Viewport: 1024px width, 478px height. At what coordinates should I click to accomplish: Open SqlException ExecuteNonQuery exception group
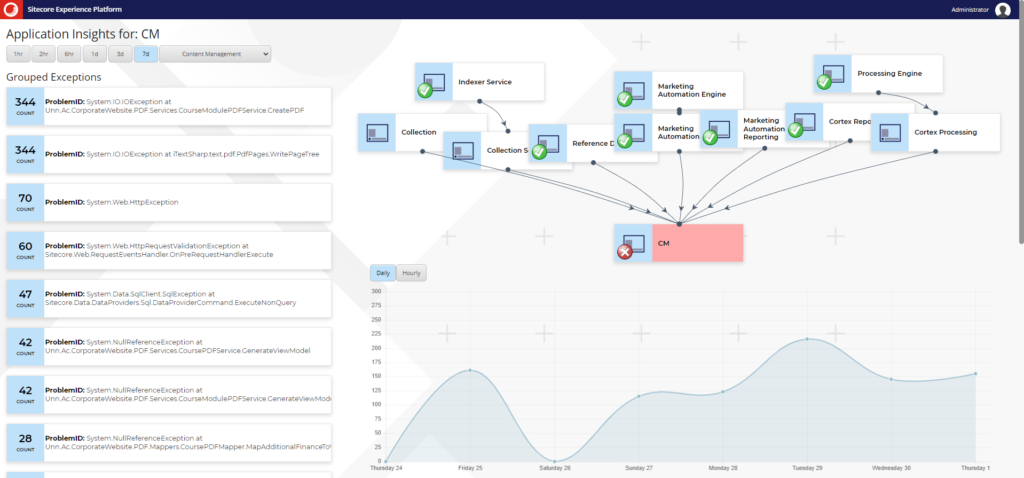[168, 298]
